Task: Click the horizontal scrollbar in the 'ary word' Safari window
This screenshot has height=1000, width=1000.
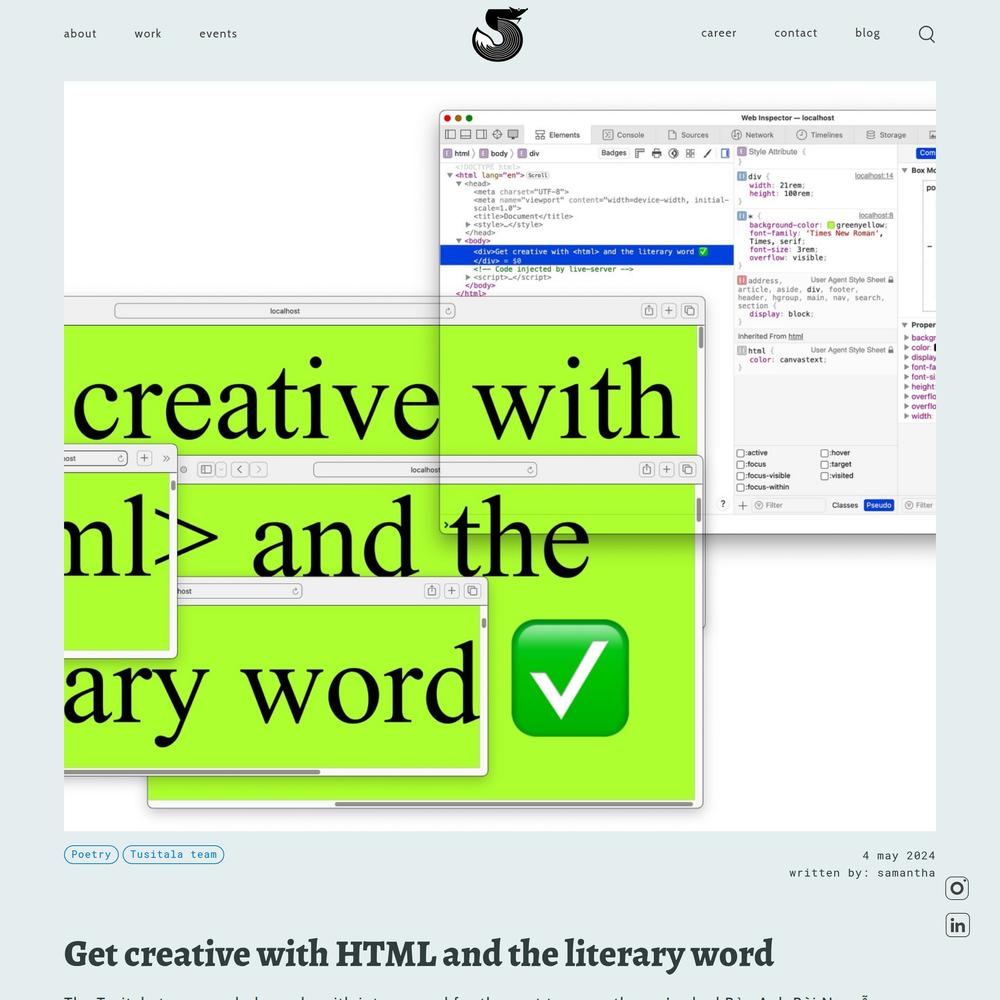Action: 191,772
